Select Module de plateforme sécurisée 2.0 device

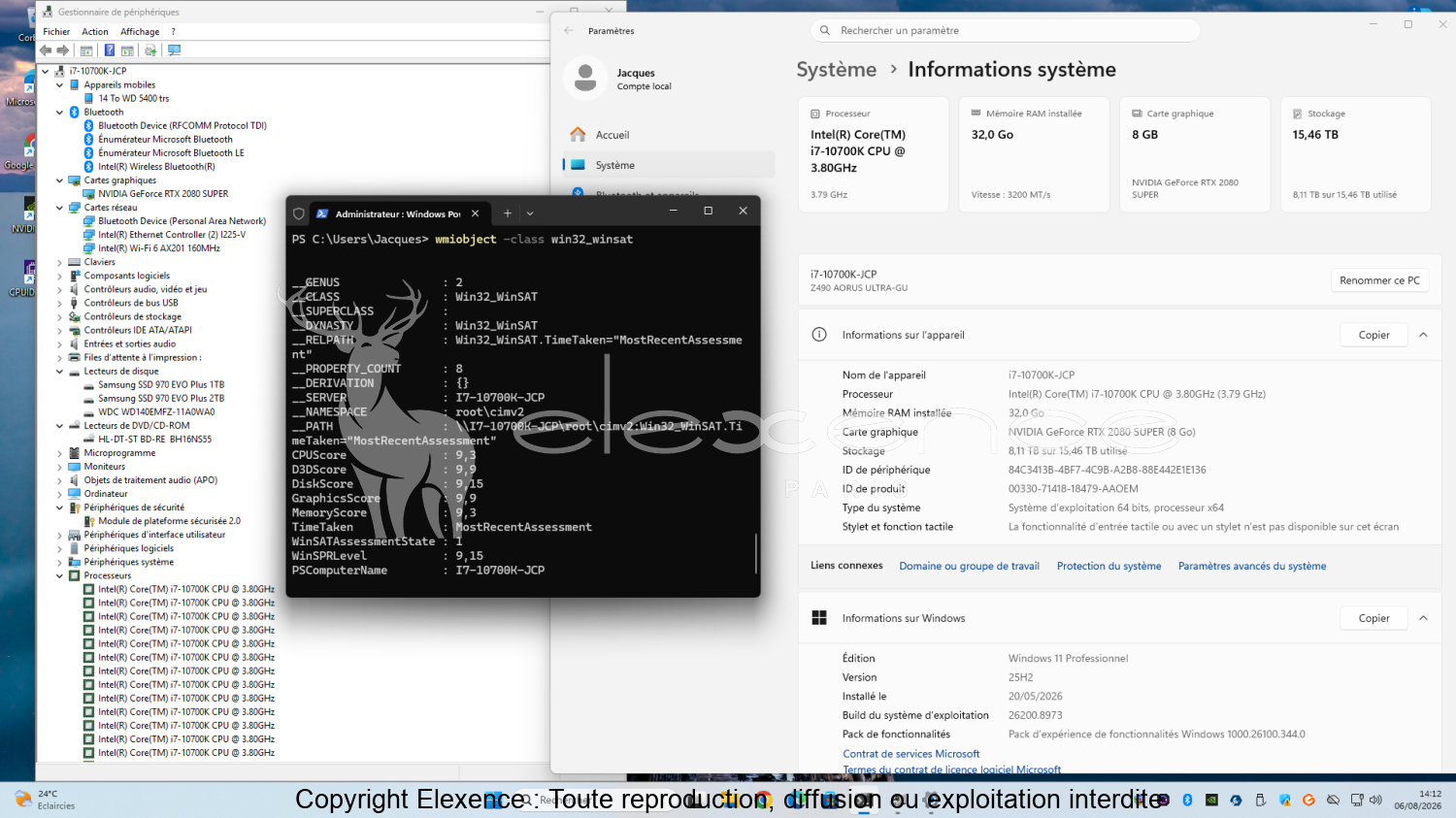tap(169, 521)
